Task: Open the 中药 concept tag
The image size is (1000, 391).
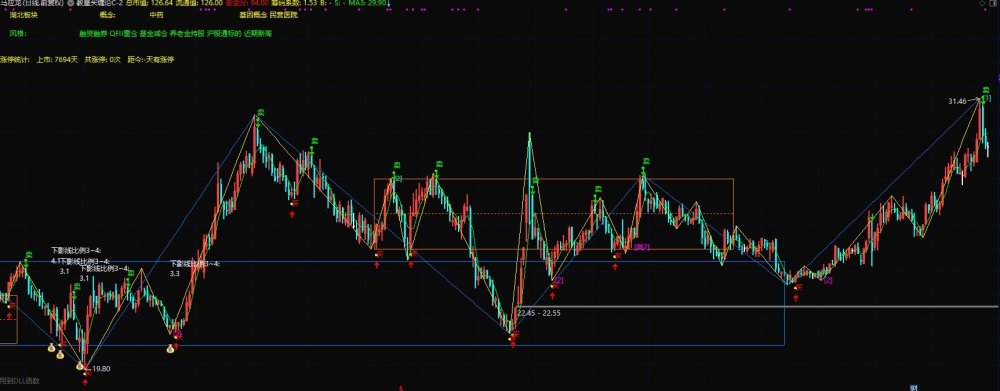Action: click(x=156, y=15)
